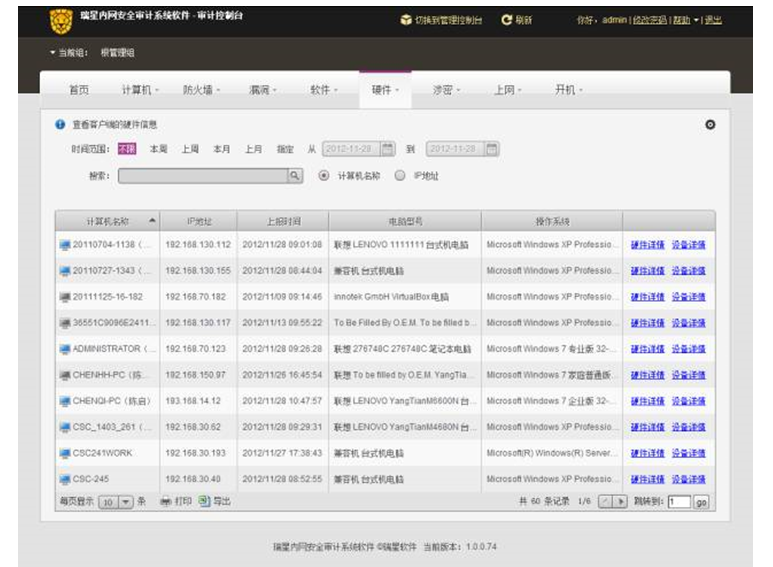The image size is (773, 567).
Task: Open 硬件详情 link for CSC-245
Action: (x=647, y=479)
